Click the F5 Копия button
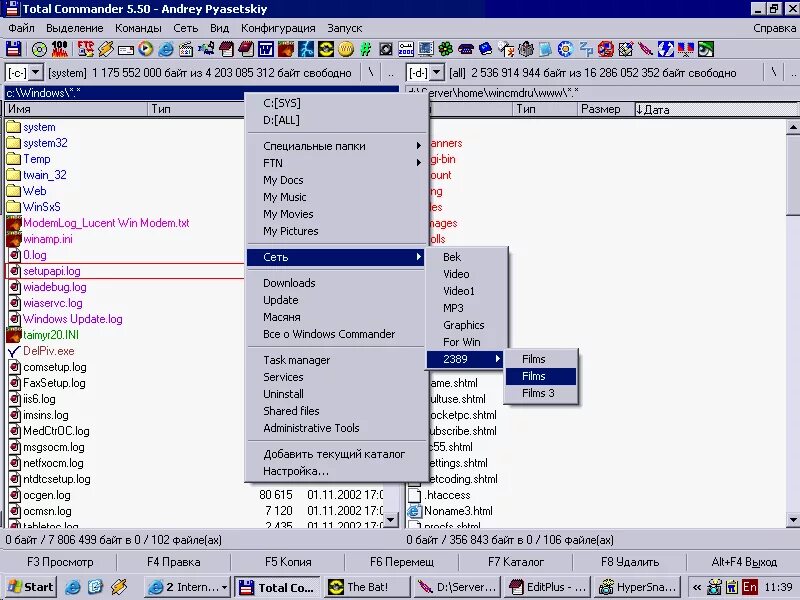This screenshot has width=800, height=600. point(288,562)
